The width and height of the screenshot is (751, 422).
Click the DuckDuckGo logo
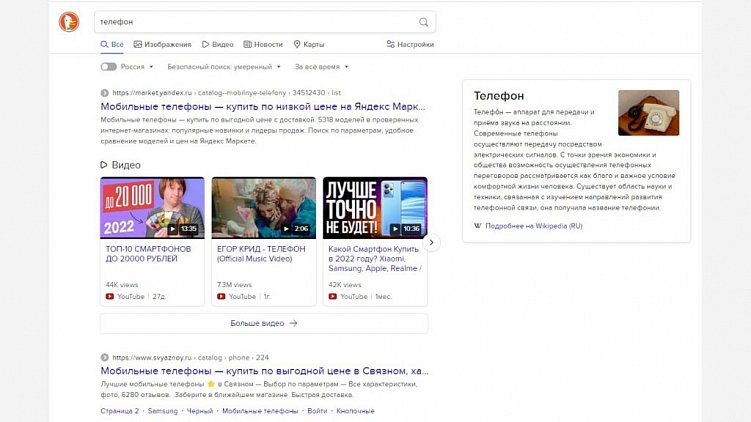(69, 22)
